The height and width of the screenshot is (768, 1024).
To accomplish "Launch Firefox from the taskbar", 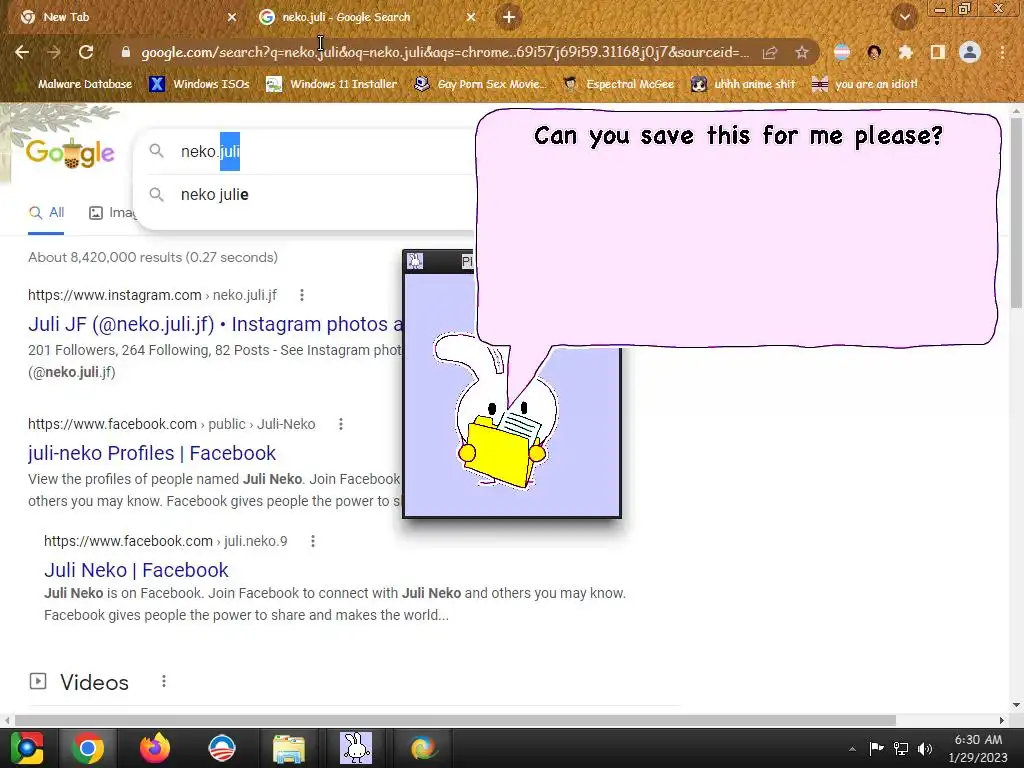I will click(x=155, y=748).
